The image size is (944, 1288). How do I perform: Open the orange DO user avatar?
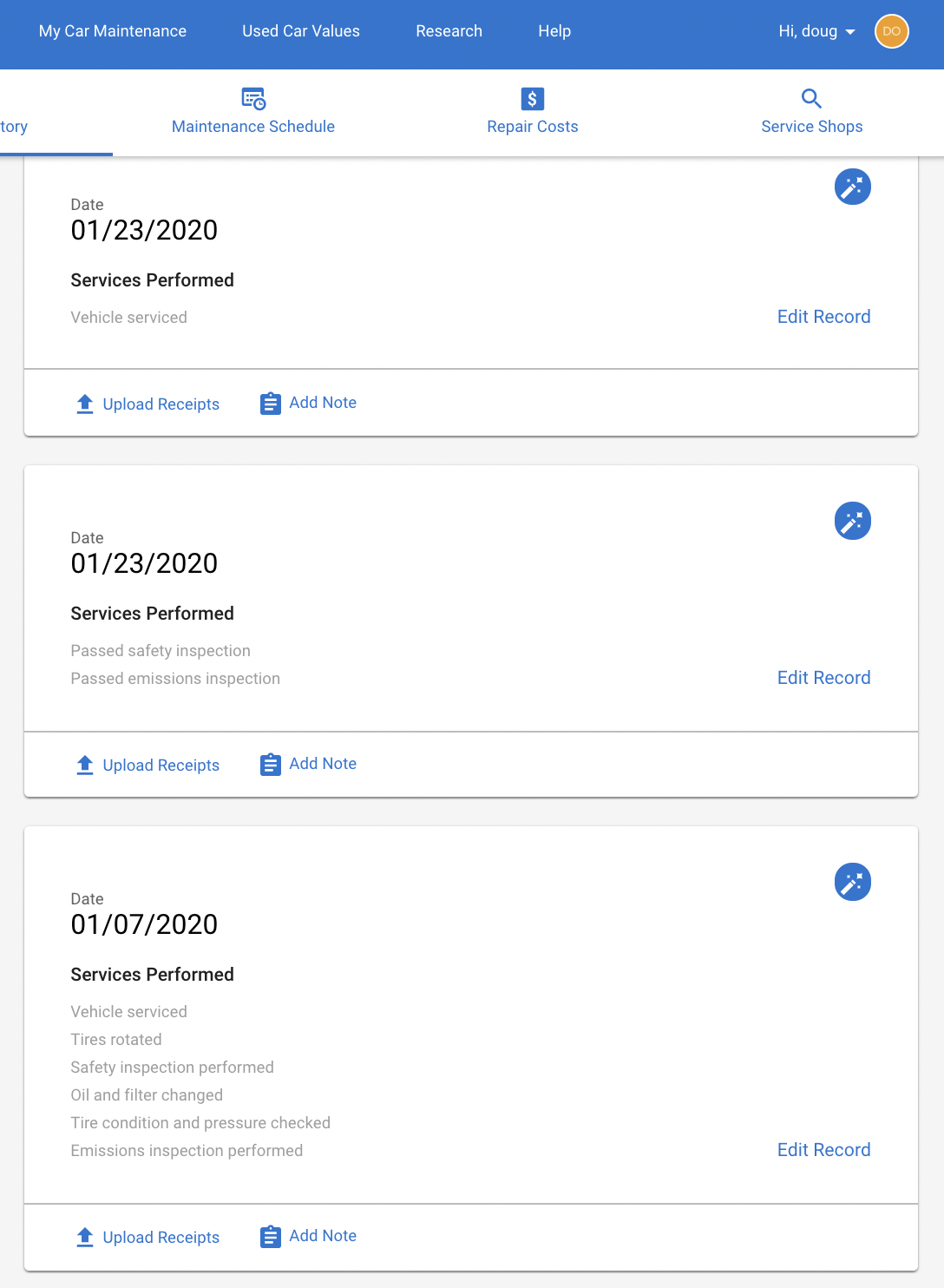891,31
